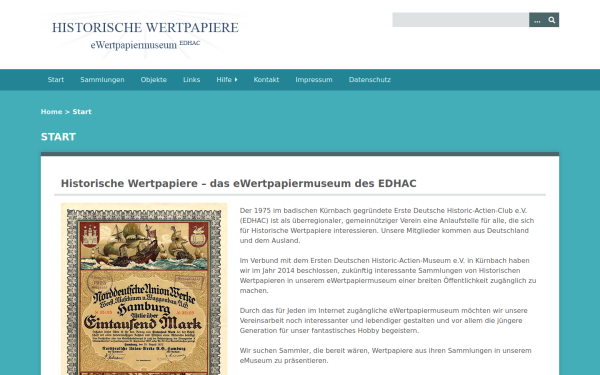Screen dimensions: 600x375
Task: Open the Objekte navigation item
Action: point(153,80)
